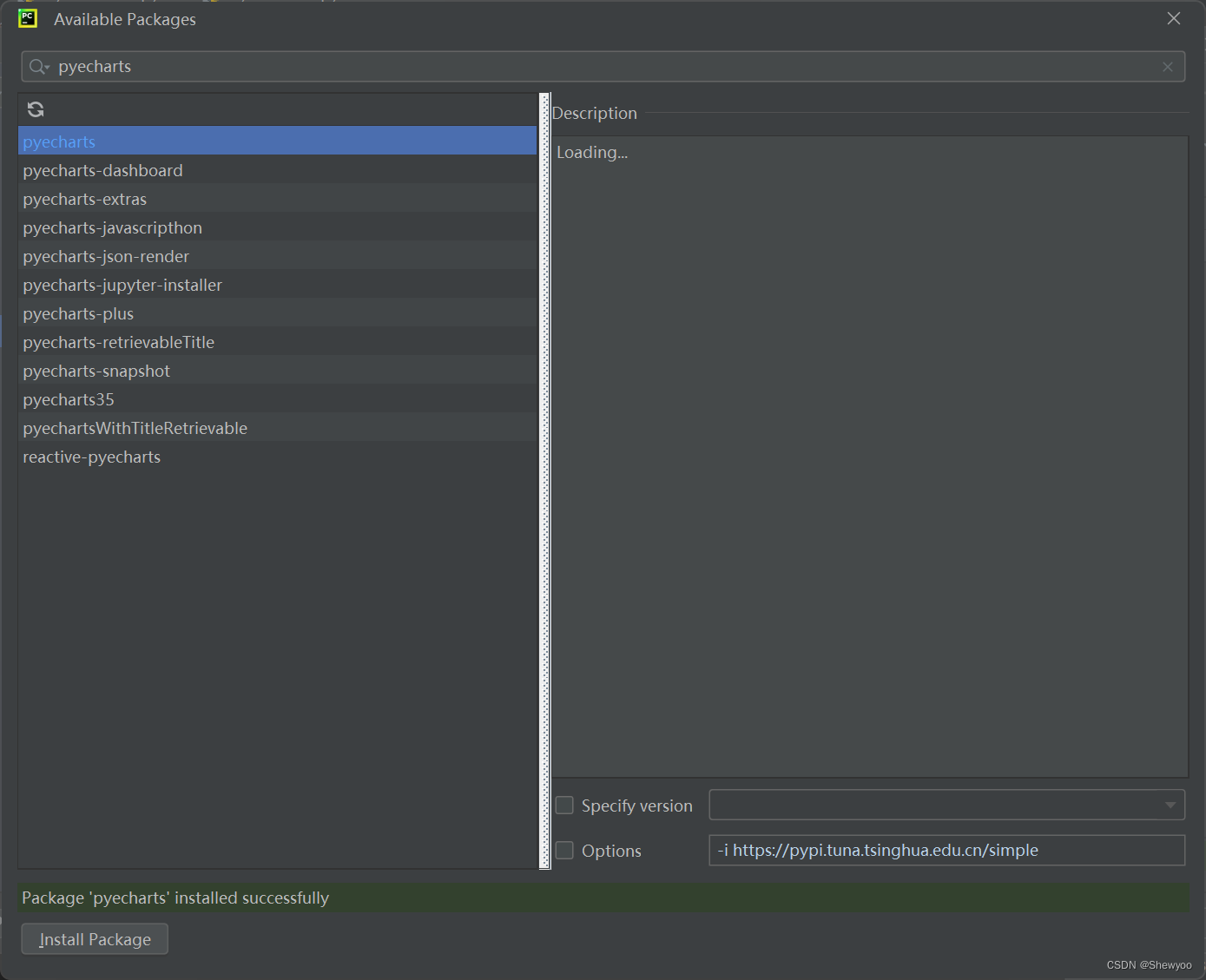Select pyecharts-dashboard in package list
Image resolution: width=1206 pixels, height=980 pixels.
pyautogui.click(x=102, y=170)
